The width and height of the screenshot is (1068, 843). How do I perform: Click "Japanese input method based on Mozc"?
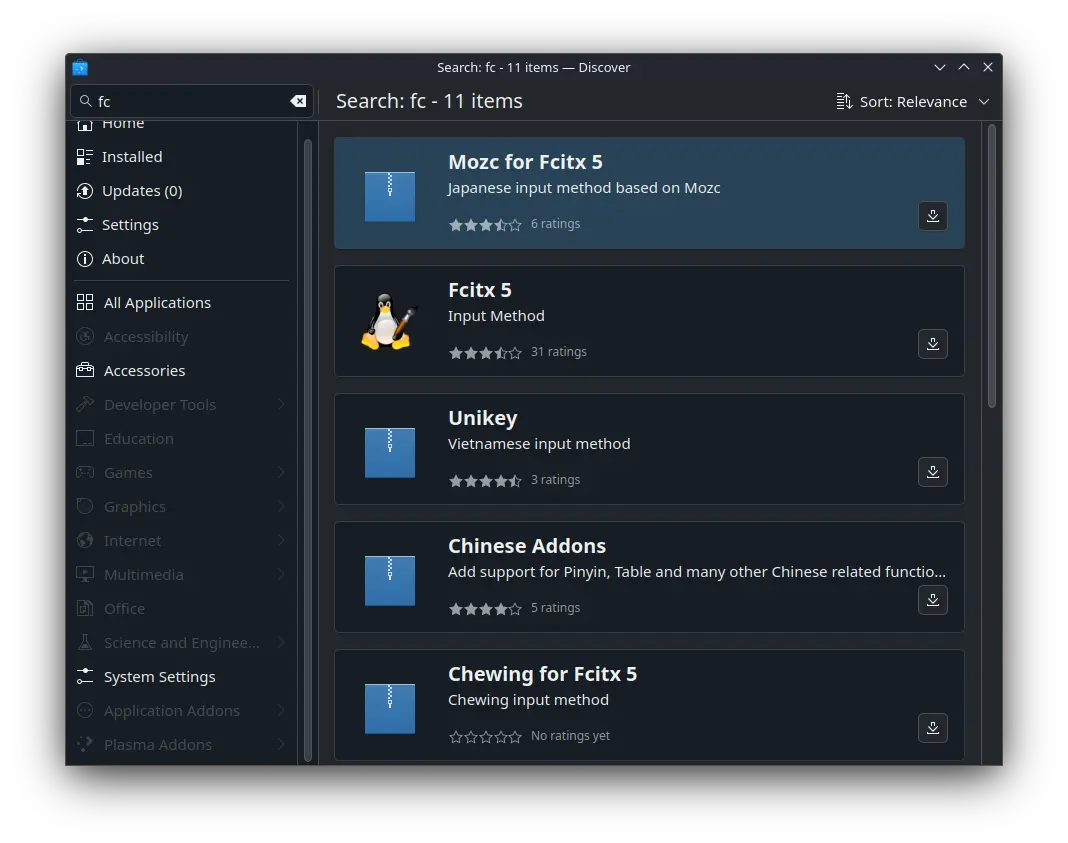point(584,188)
